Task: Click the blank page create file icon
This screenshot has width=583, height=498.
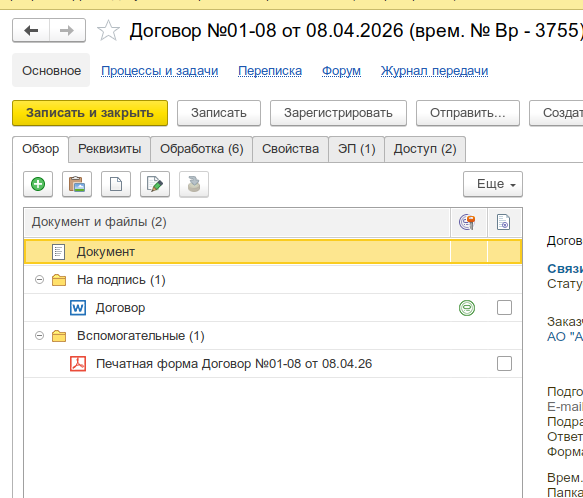Action: 116,184
